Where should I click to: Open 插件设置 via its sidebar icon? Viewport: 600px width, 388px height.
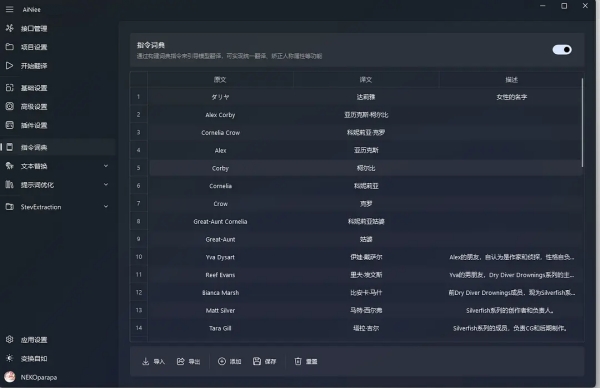[10, 125]
